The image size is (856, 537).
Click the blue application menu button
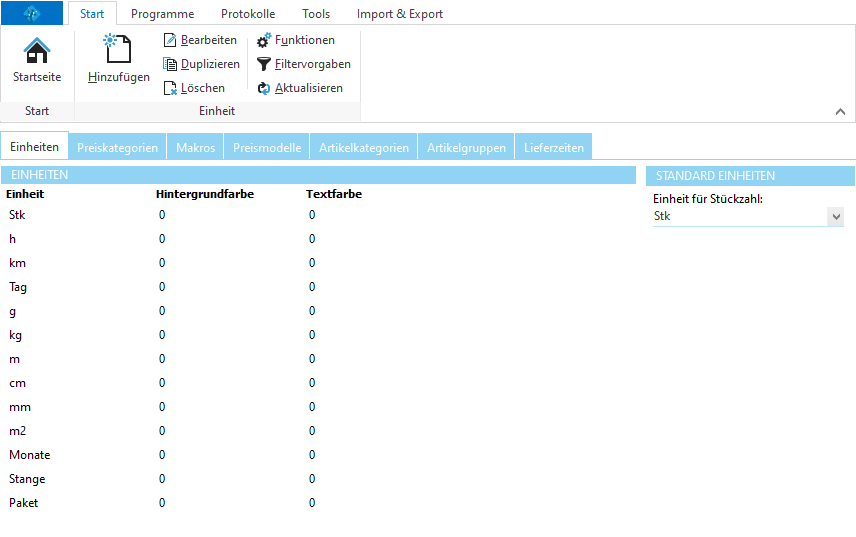pyautogui.click(x=33, y=13)
